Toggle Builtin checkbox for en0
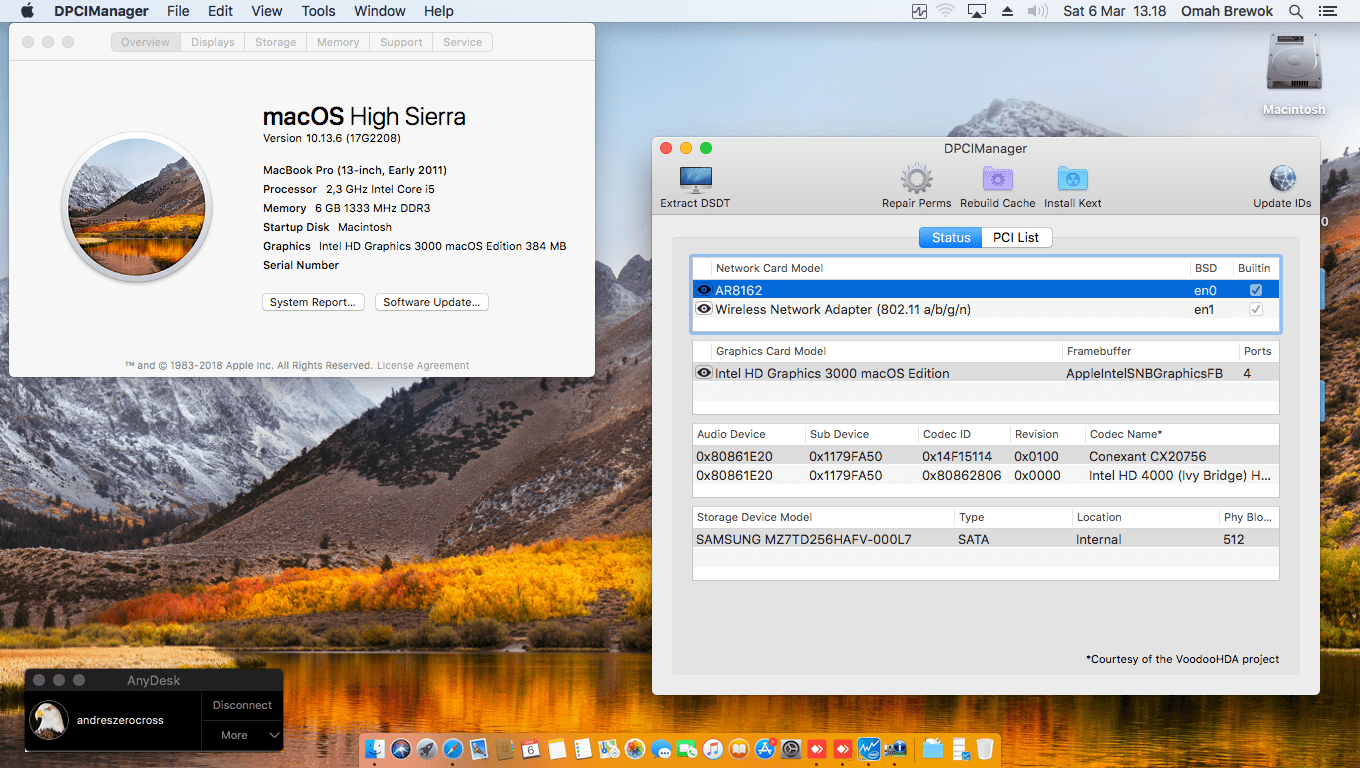 pos(1256,290)
